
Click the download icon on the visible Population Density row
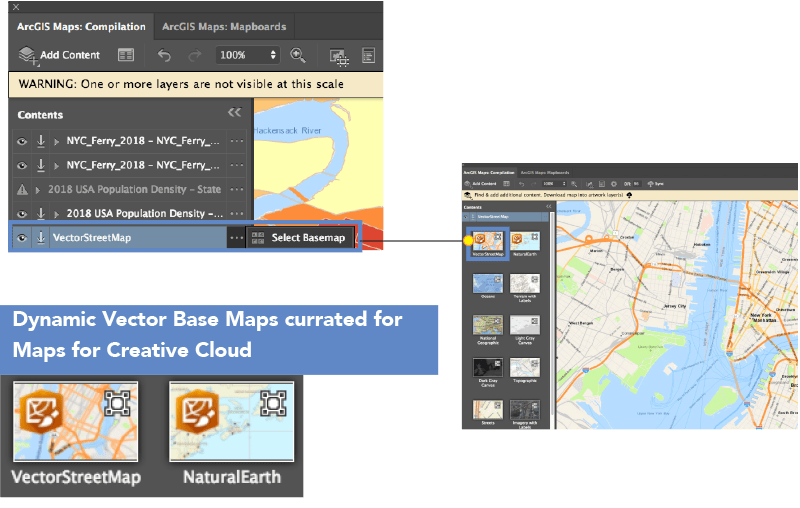[41, 213]
